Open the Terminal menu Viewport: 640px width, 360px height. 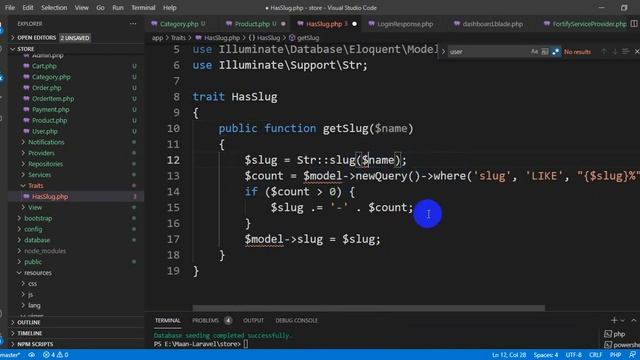pyautogui.click(x=143, y=8)
